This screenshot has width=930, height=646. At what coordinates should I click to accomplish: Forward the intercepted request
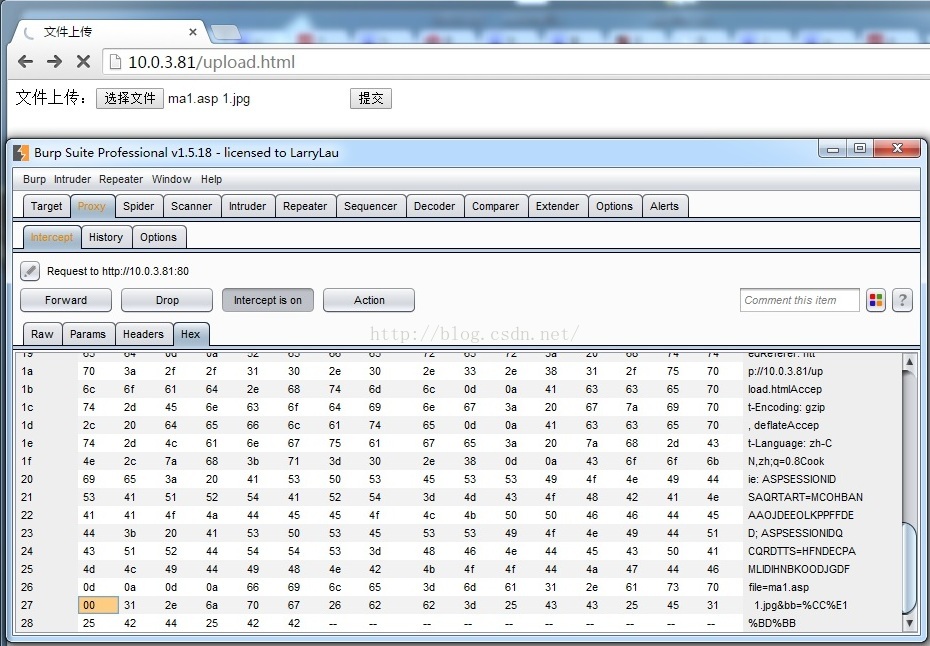coord(66,300)
